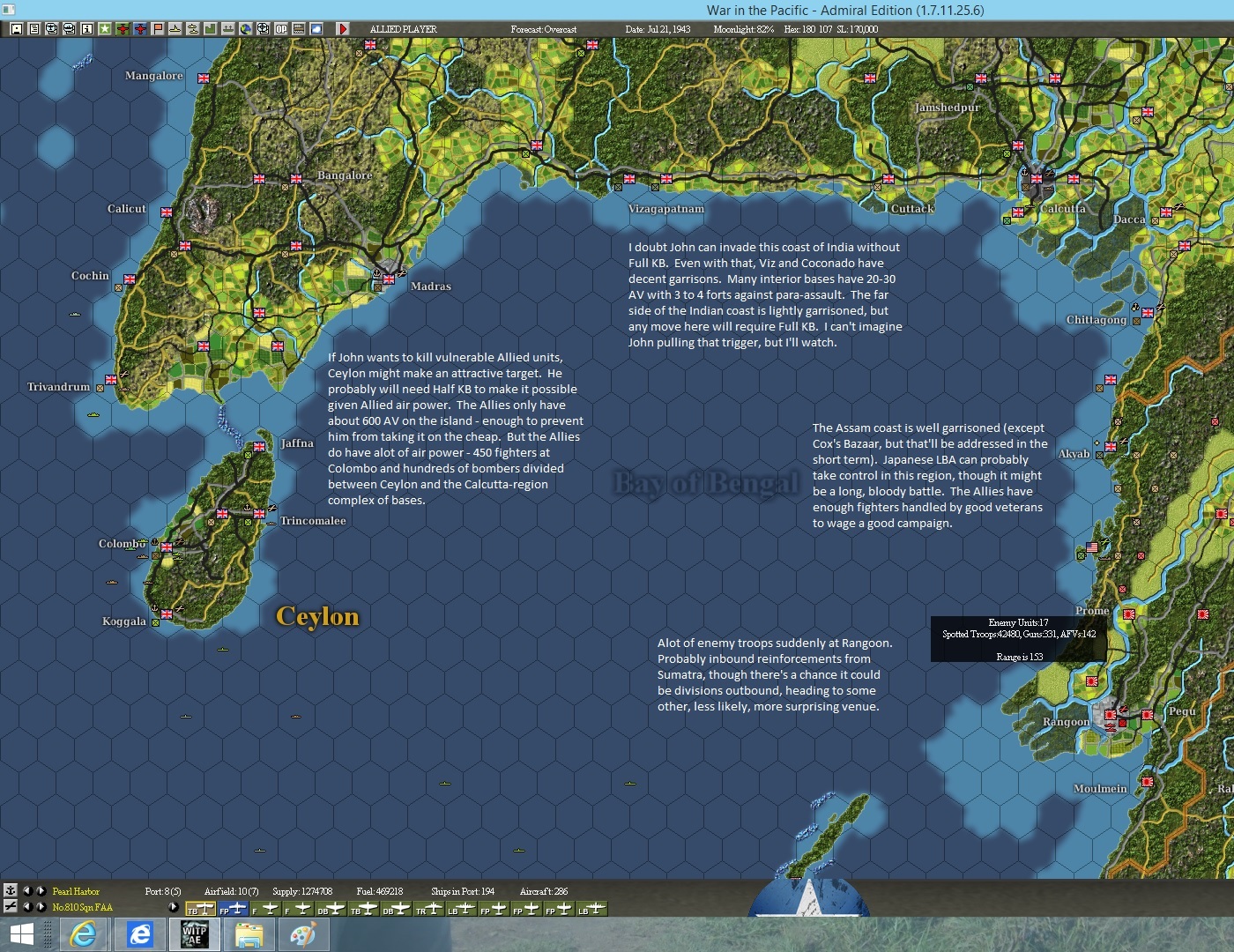Click the 'Moonlight: 82%' status text
This screenshot has height=952, width=1234.
click(x=744, y=29)
